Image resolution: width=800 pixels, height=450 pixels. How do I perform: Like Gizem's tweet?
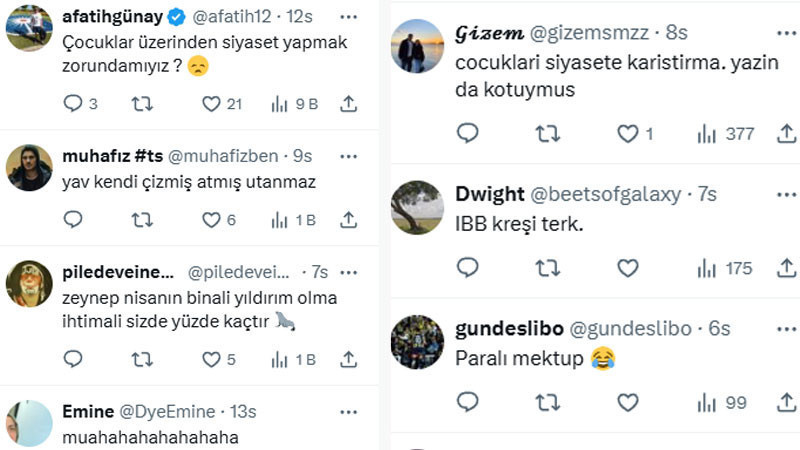click(627, 133)
